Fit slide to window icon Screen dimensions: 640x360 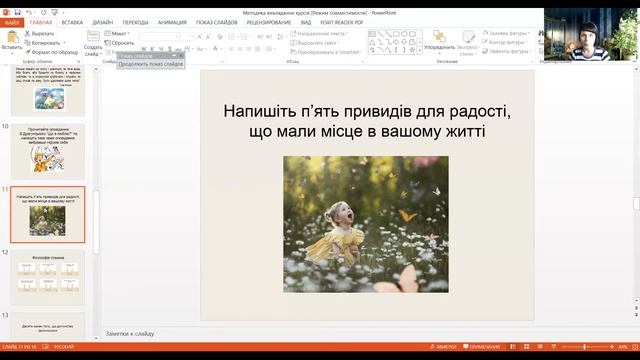pyautogui.click(x=635, y=347)
